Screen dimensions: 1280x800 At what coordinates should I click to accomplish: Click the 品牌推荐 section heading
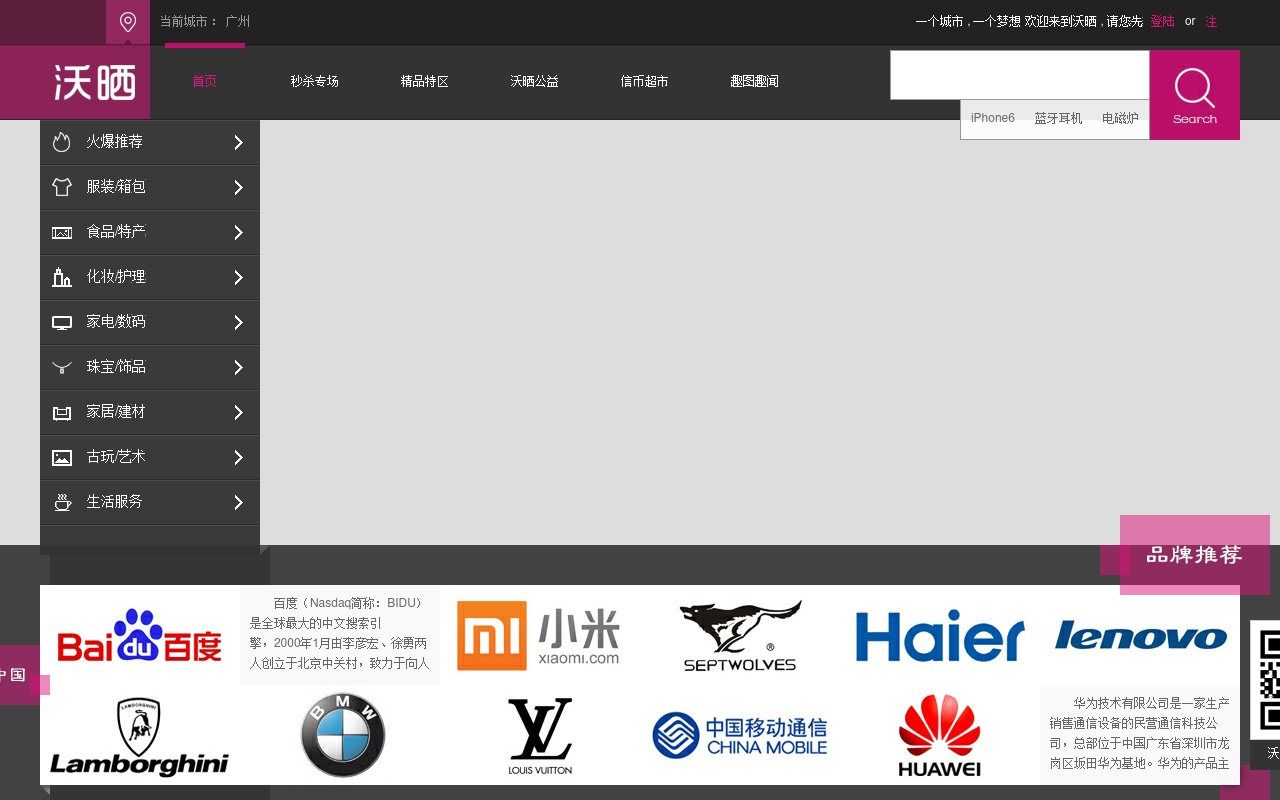pos(1194,554)
